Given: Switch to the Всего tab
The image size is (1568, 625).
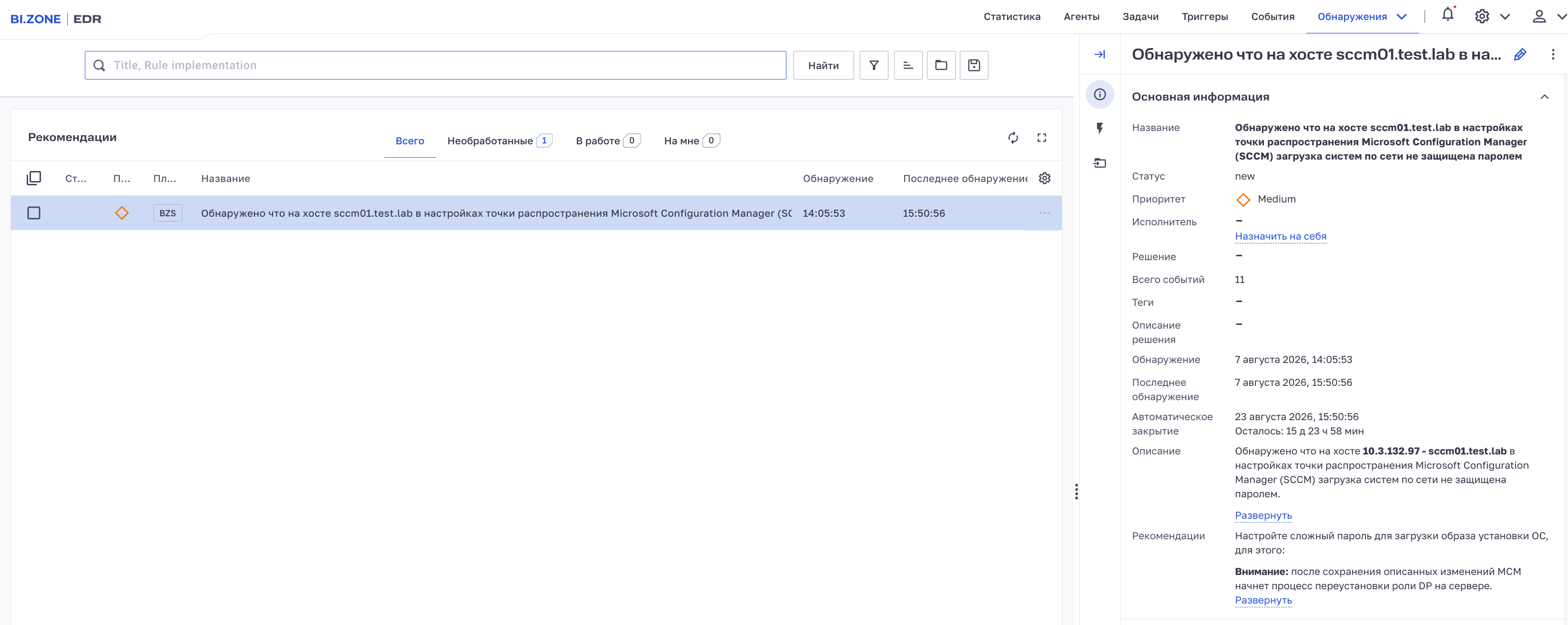Looking at the screenshot, I should [x=410, y=141].
